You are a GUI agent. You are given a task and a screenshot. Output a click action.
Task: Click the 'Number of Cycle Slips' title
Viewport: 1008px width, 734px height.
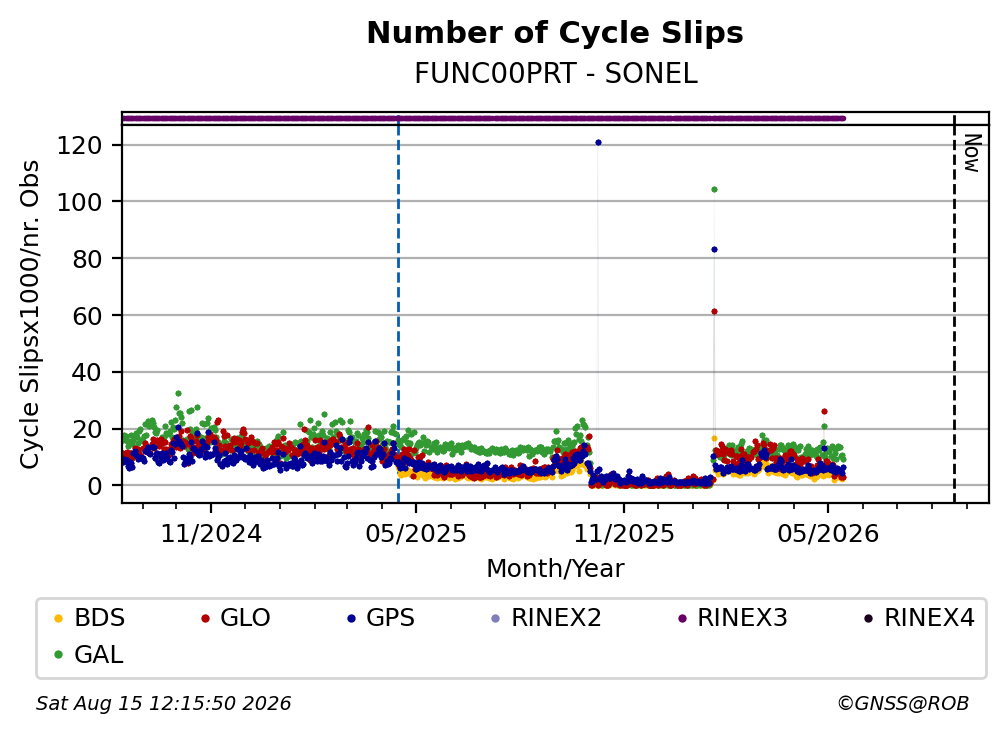pos(555,33)
